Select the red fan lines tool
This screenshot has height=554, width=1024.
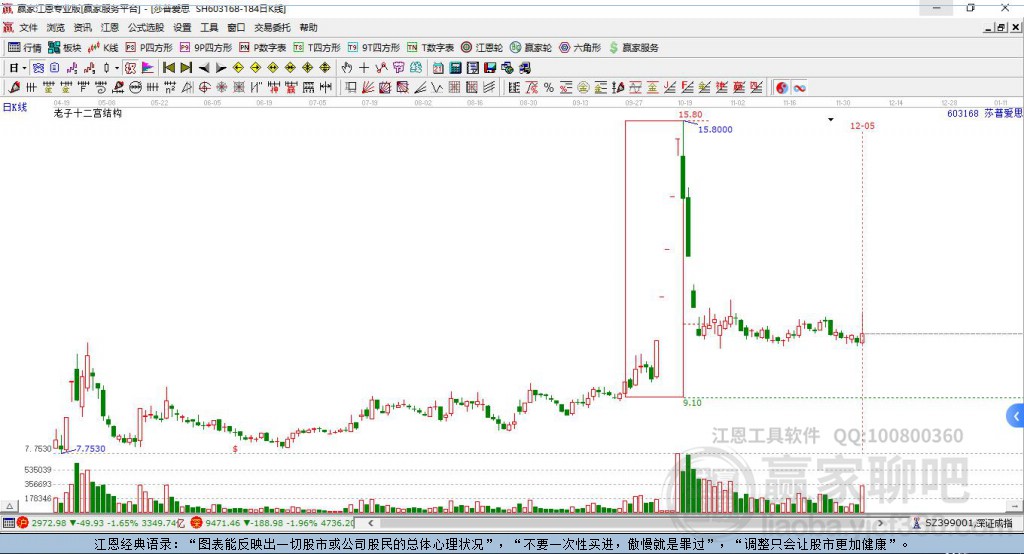click(368, 88)
